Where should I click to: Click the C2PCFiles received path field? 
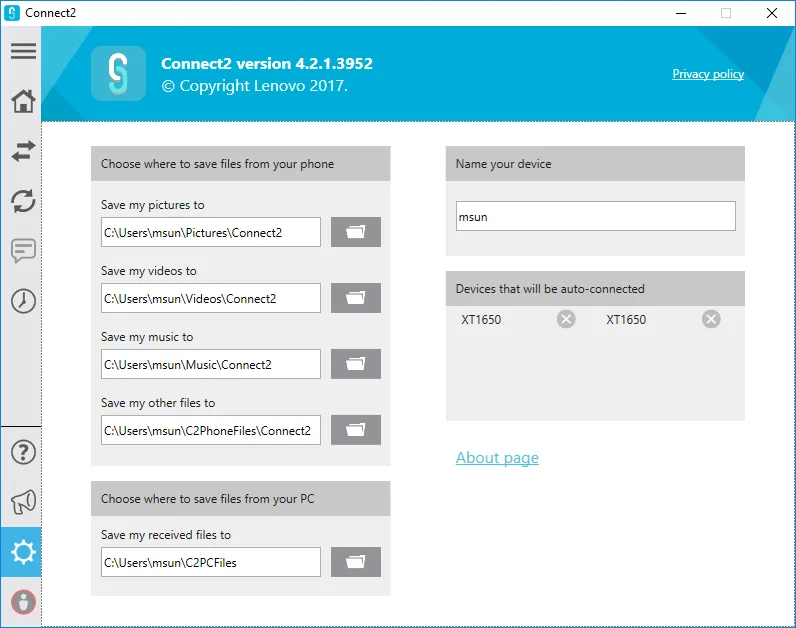coord(211,562)
